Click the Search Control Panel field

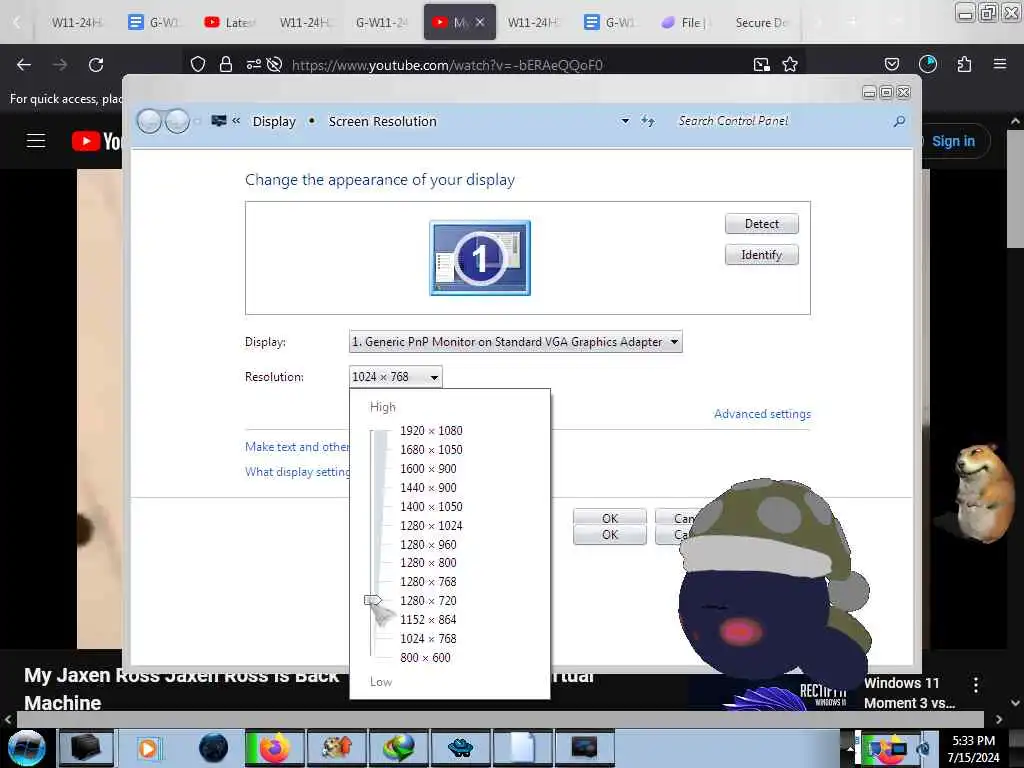pos(780,121)
